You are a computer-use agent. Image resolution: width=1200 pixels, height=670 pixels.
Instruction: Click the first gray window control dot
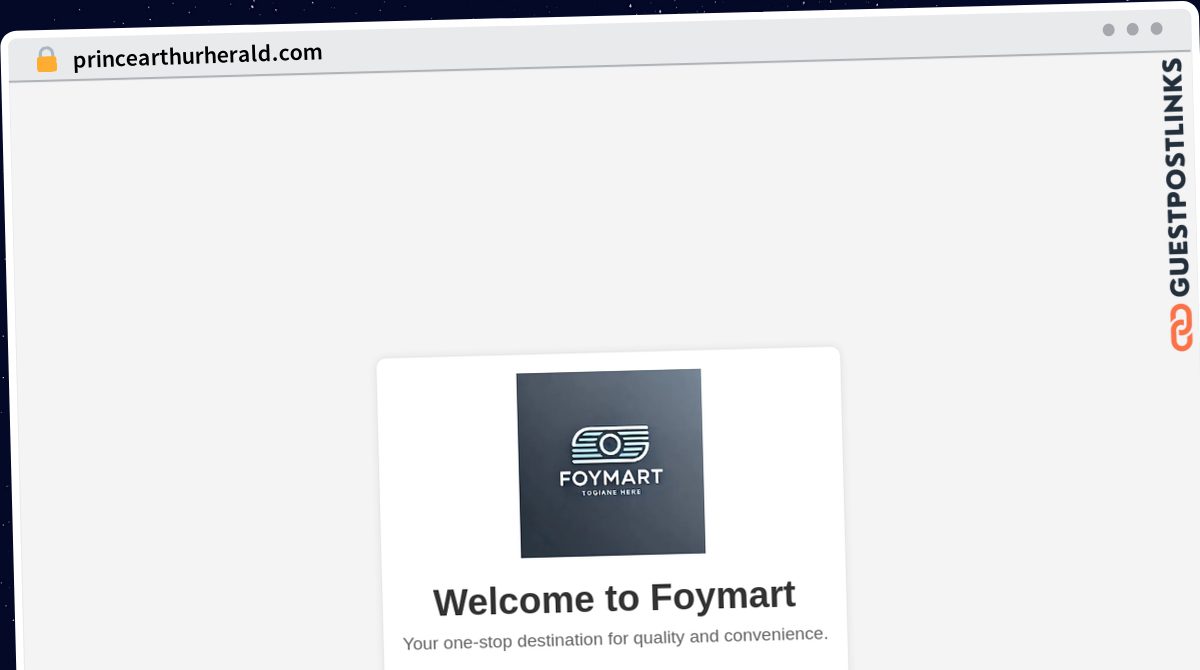coord(1109,30)
